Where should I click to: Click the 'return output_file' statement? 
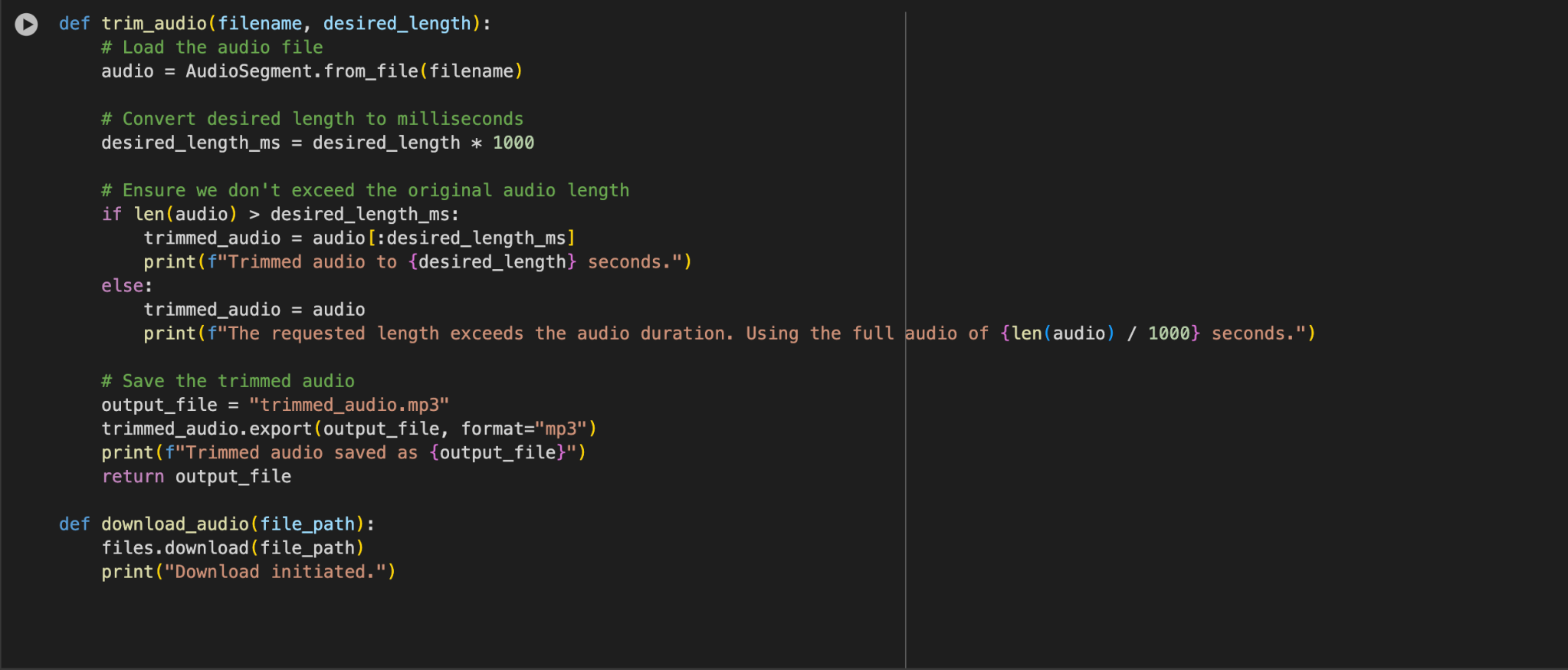click(x=196, y=476)
